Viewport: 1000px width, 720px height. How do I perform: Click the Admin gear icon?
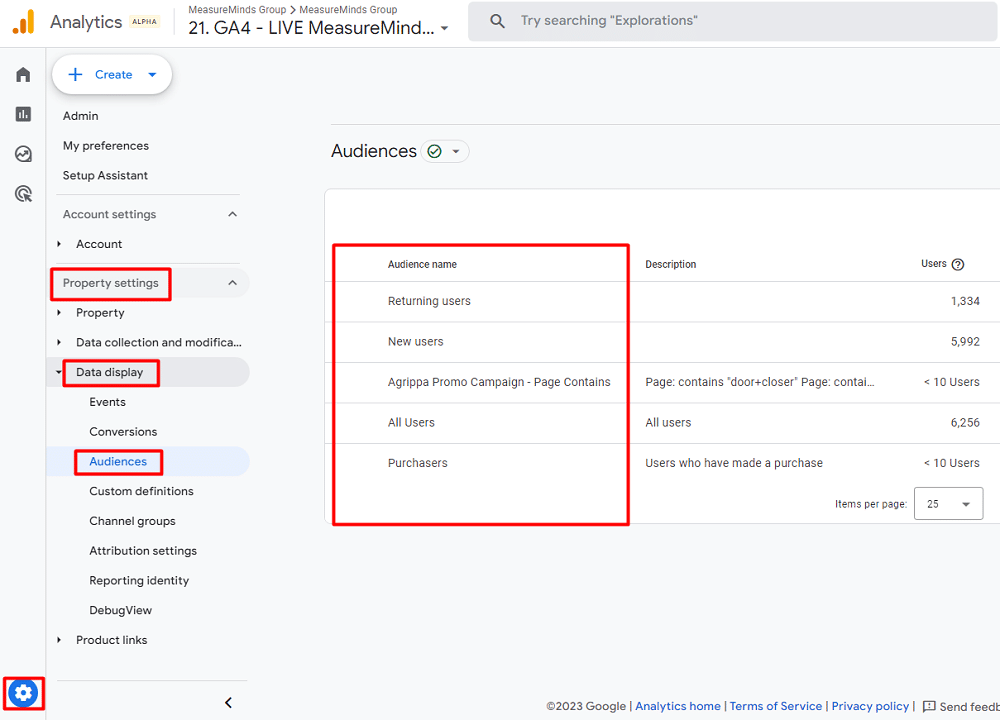click(x=24, y=692)
